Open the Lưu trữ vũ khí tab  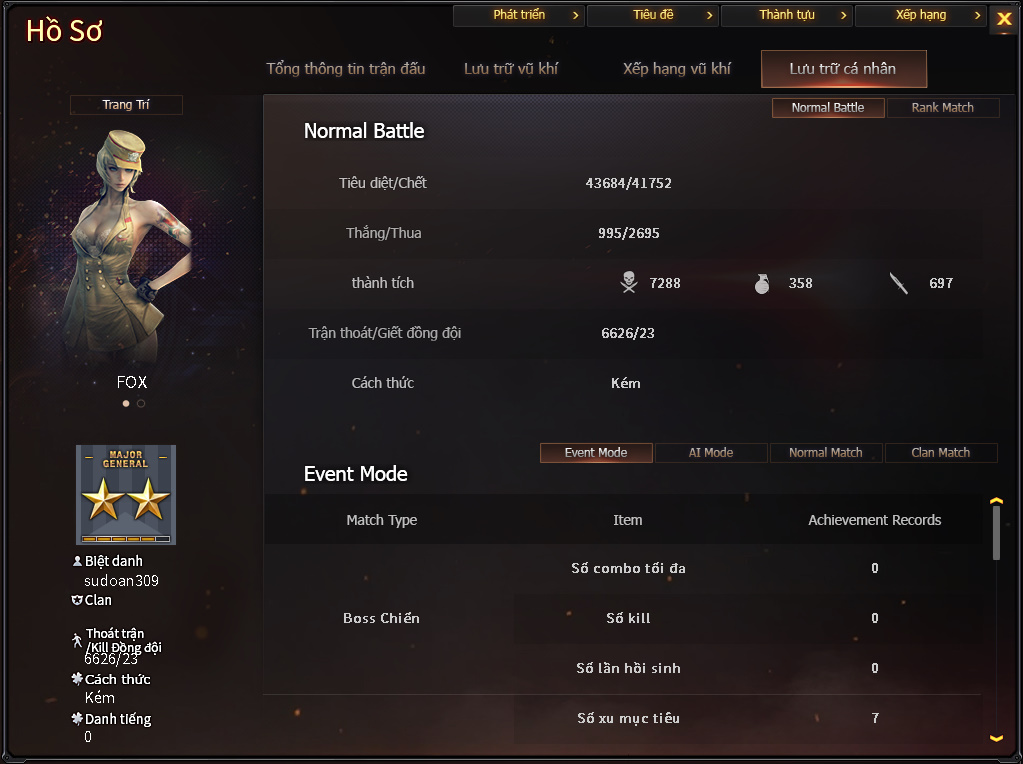(511, 69)
